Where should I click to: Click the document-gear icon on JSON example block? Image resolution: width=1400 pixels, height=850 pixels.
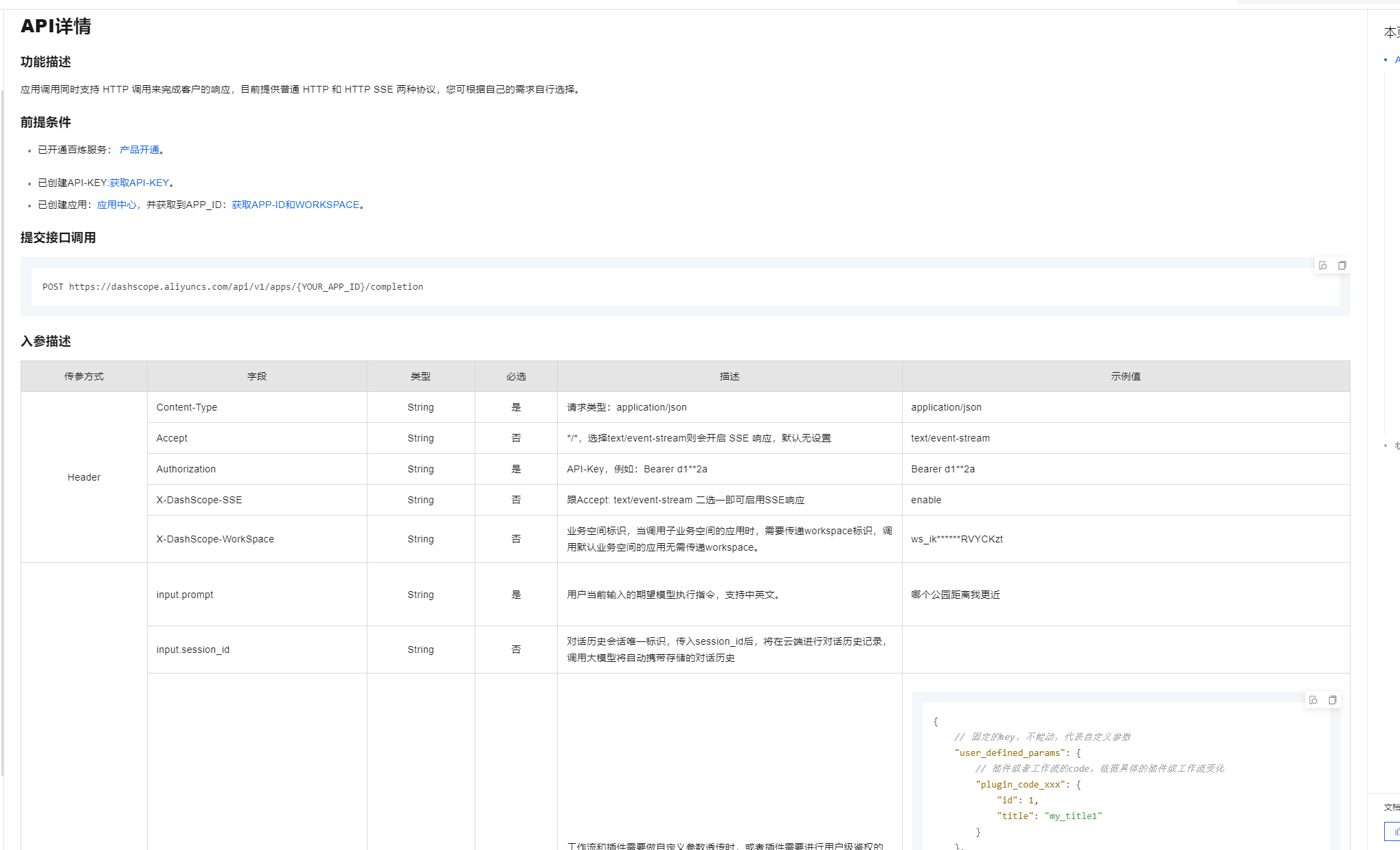coord(1313,700)
